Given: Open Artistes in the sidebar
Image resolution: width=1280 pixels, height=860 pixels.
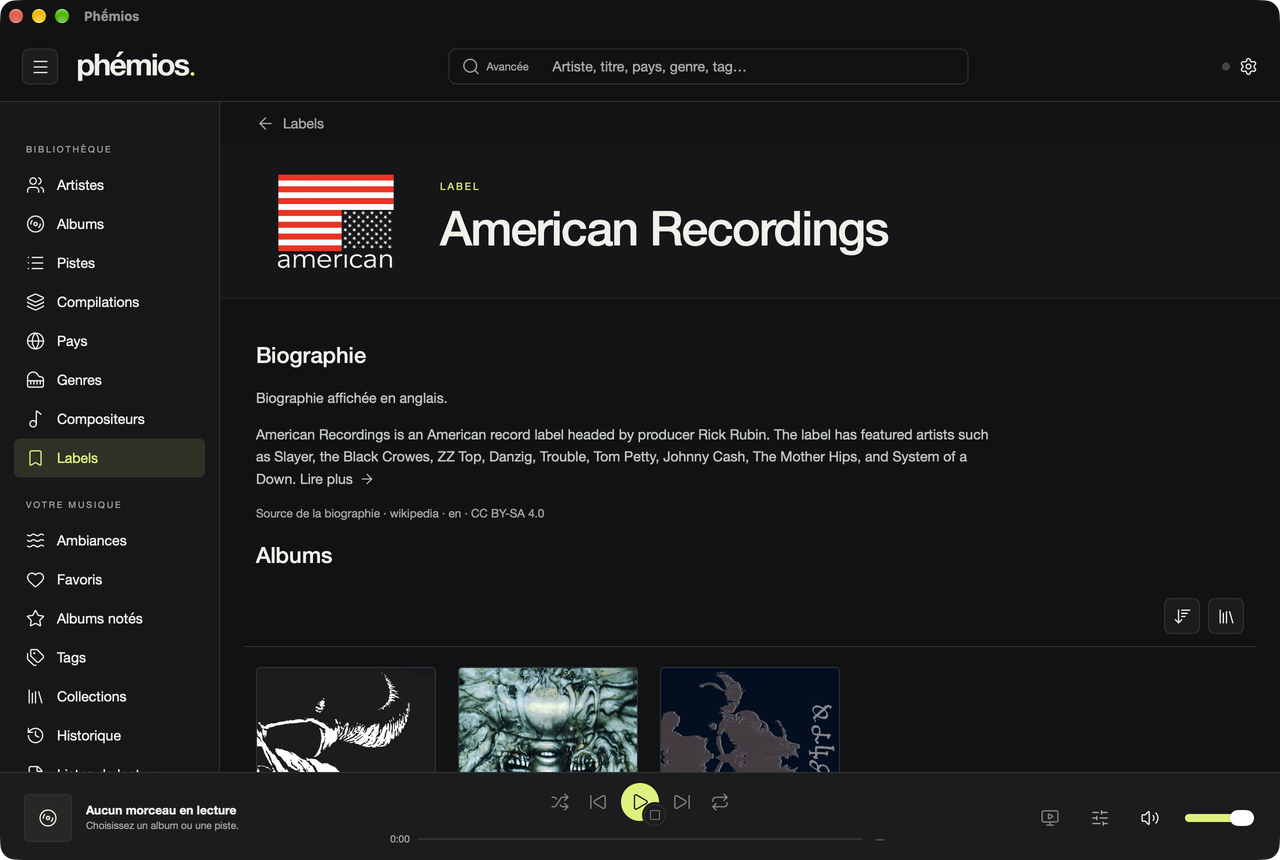Looking at the screenshot, I should 110,185.
